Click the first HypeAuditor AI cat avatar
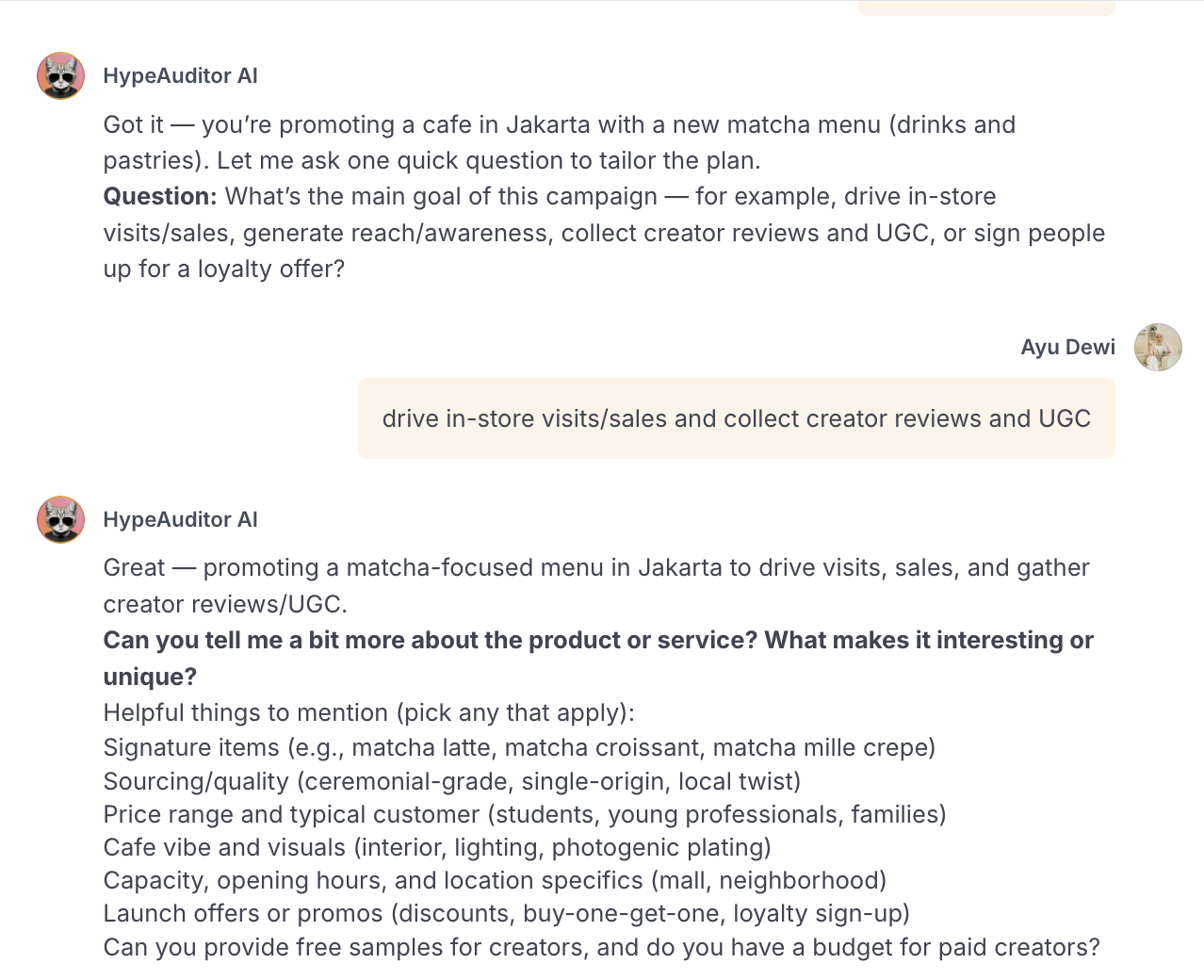Viewport: 1204px width, 980px height. click(x=60, y=76)
